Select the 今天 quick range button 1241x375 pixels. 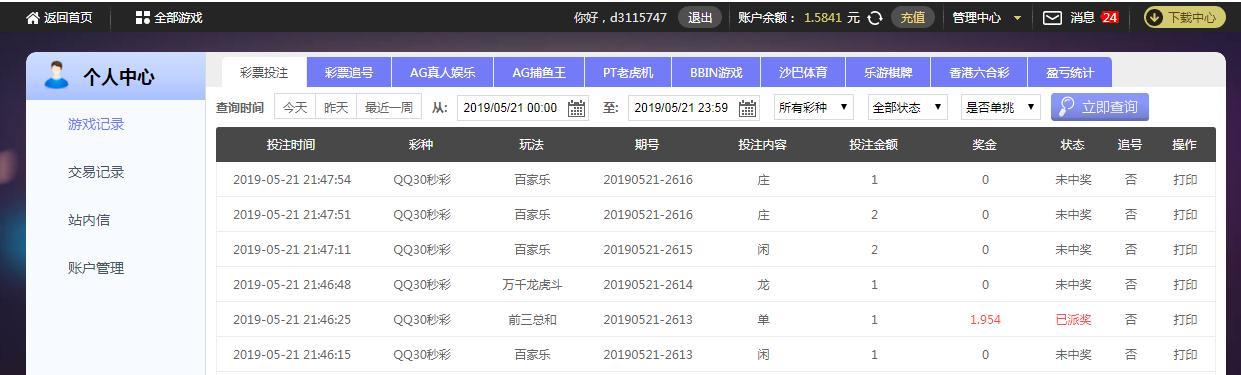click(x=295, y=107)
